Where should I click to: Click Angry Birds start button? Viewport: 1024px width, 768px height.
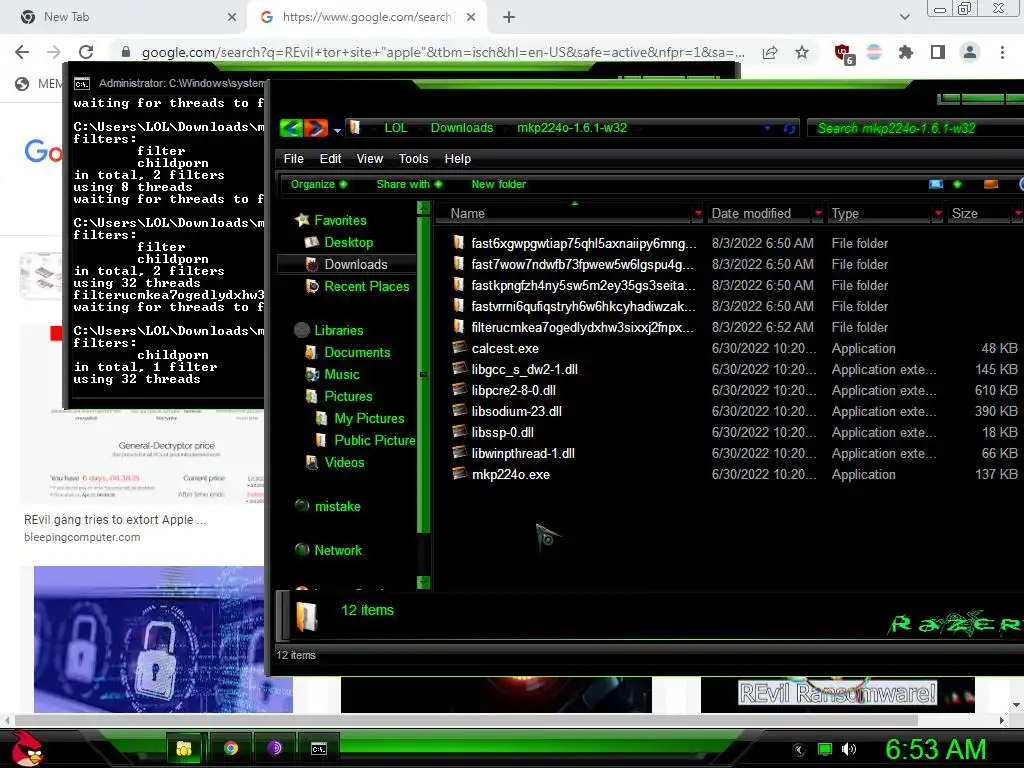pos(27,748)
